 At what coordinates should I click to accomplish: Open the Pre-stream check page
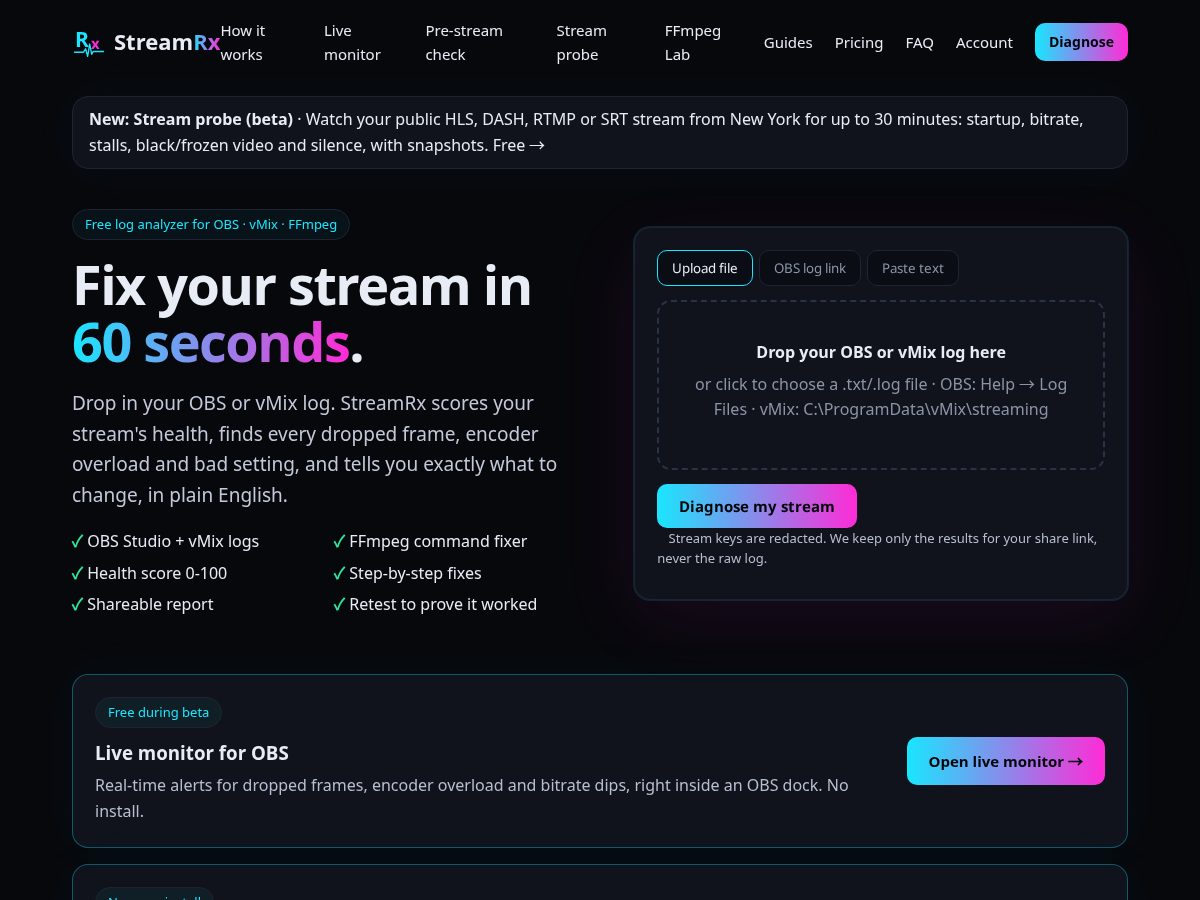tap(464, 43)
